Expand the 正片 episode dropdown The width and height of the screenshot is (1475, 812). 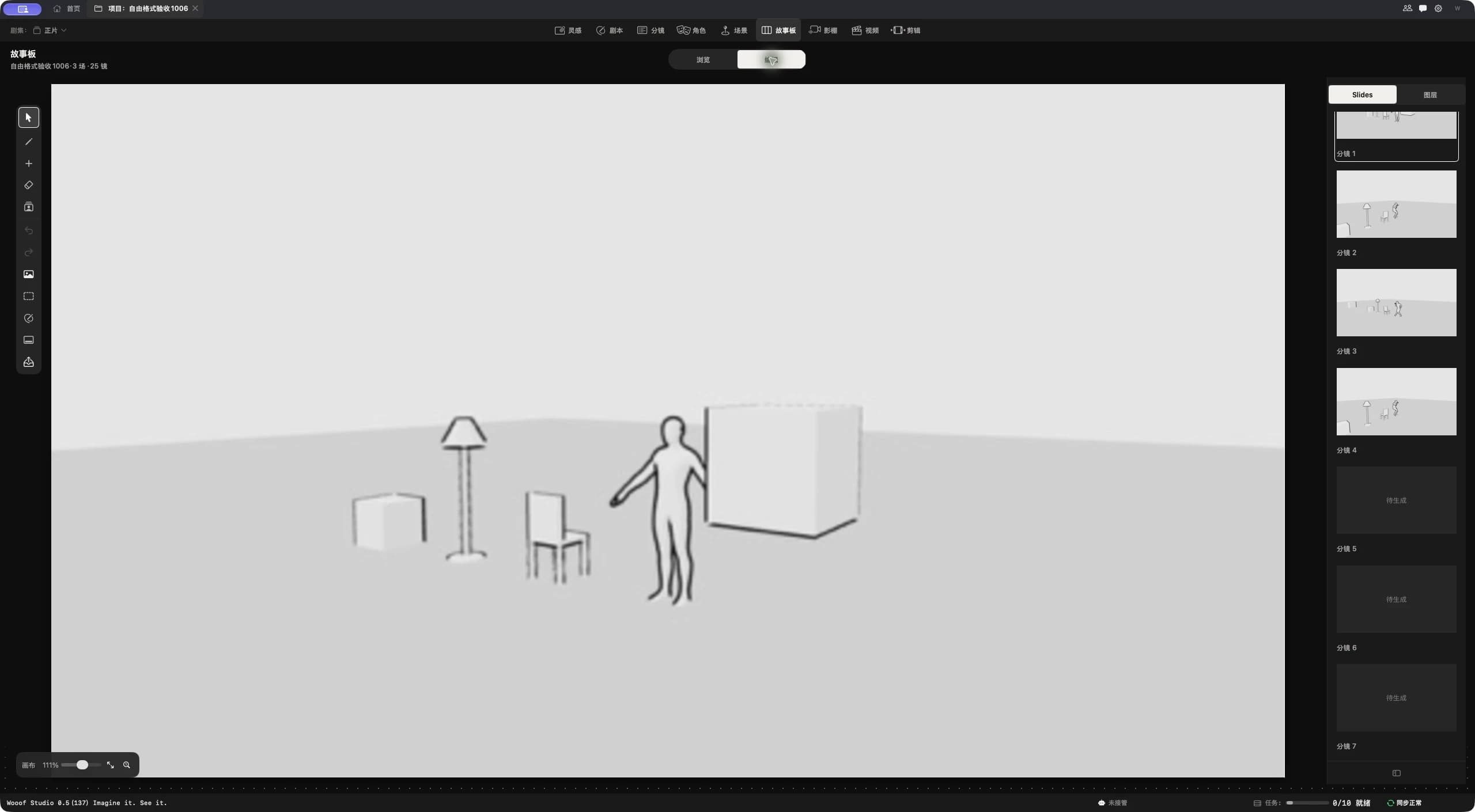coord(50,31)
